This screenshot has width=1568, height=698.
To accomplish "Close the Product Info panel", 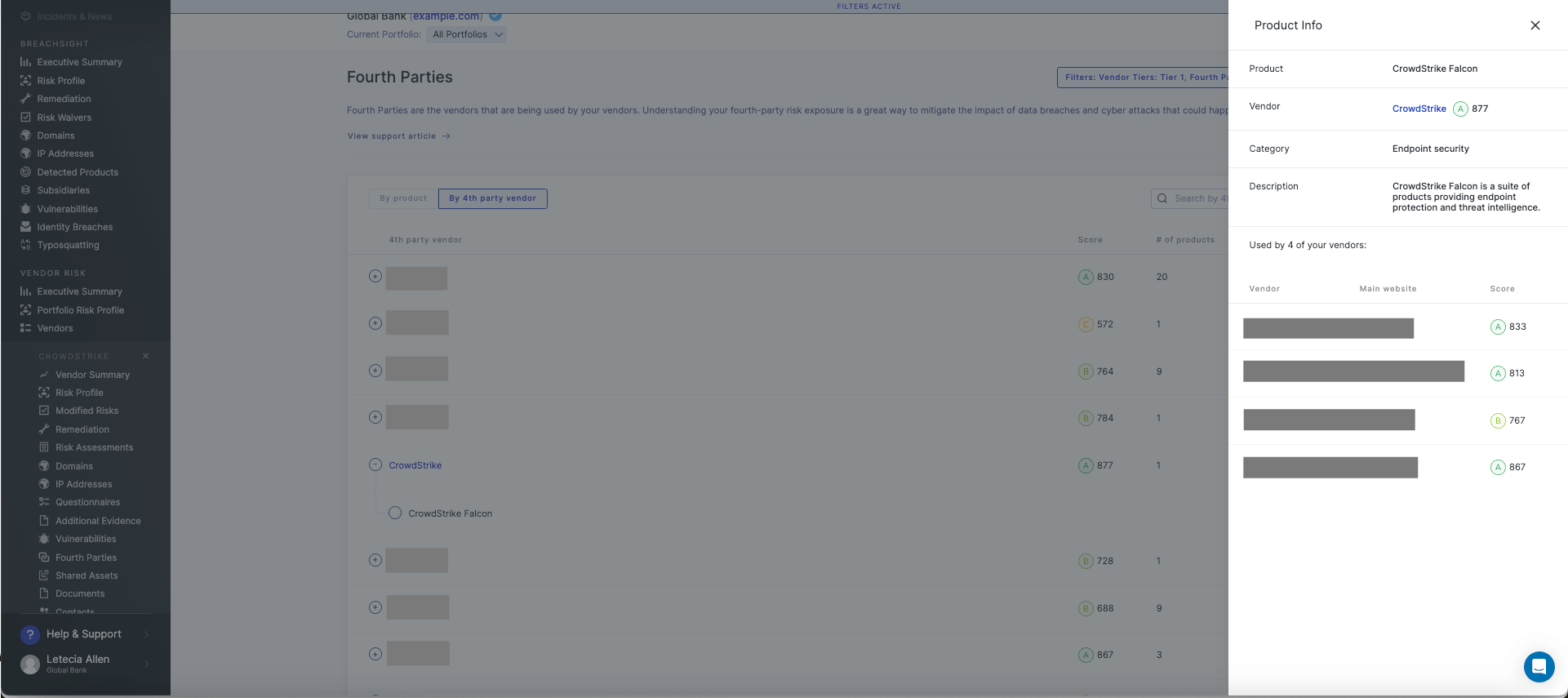I will pos(1535,25).
